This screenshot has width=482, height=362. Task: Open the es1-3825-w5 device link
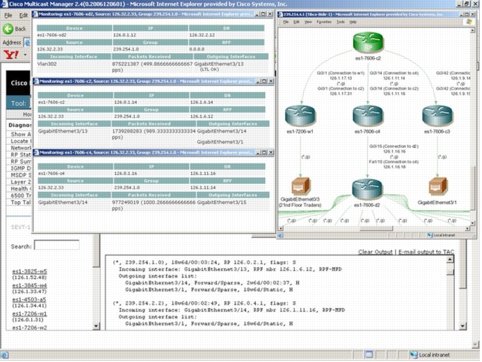point(29,271)
